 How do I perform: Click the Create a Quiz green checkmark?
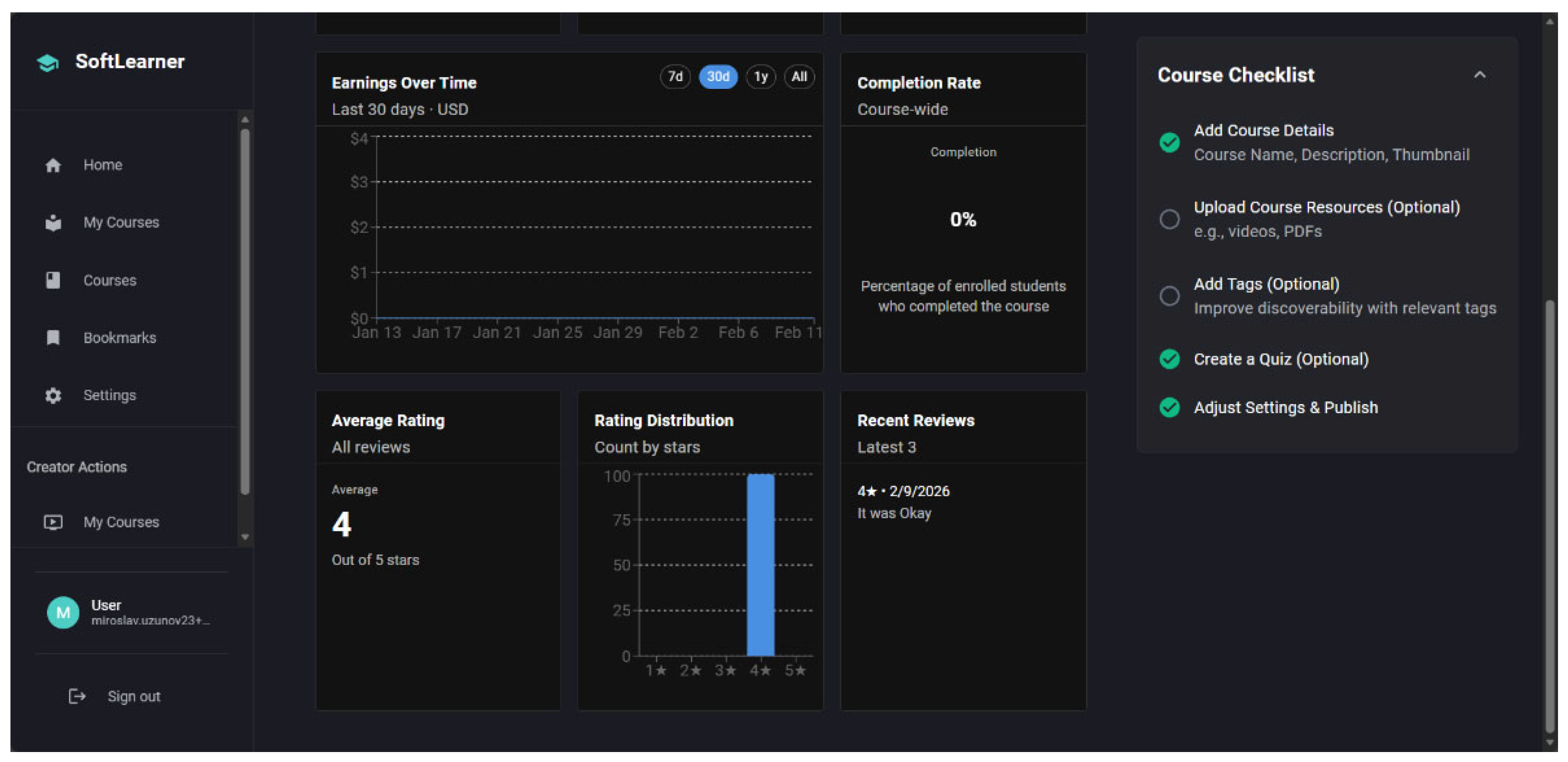[1169, 359]
